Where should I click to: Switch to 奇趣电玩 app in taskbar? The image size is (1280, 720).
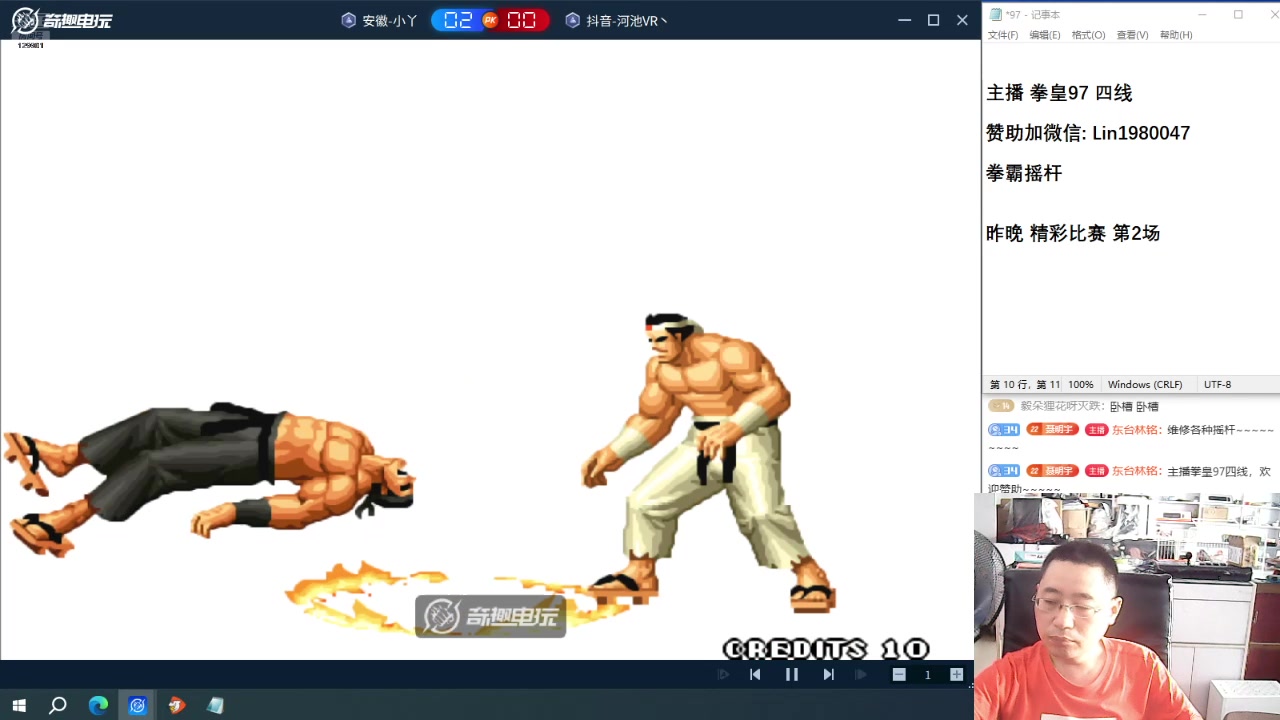[x=138, y=705]
